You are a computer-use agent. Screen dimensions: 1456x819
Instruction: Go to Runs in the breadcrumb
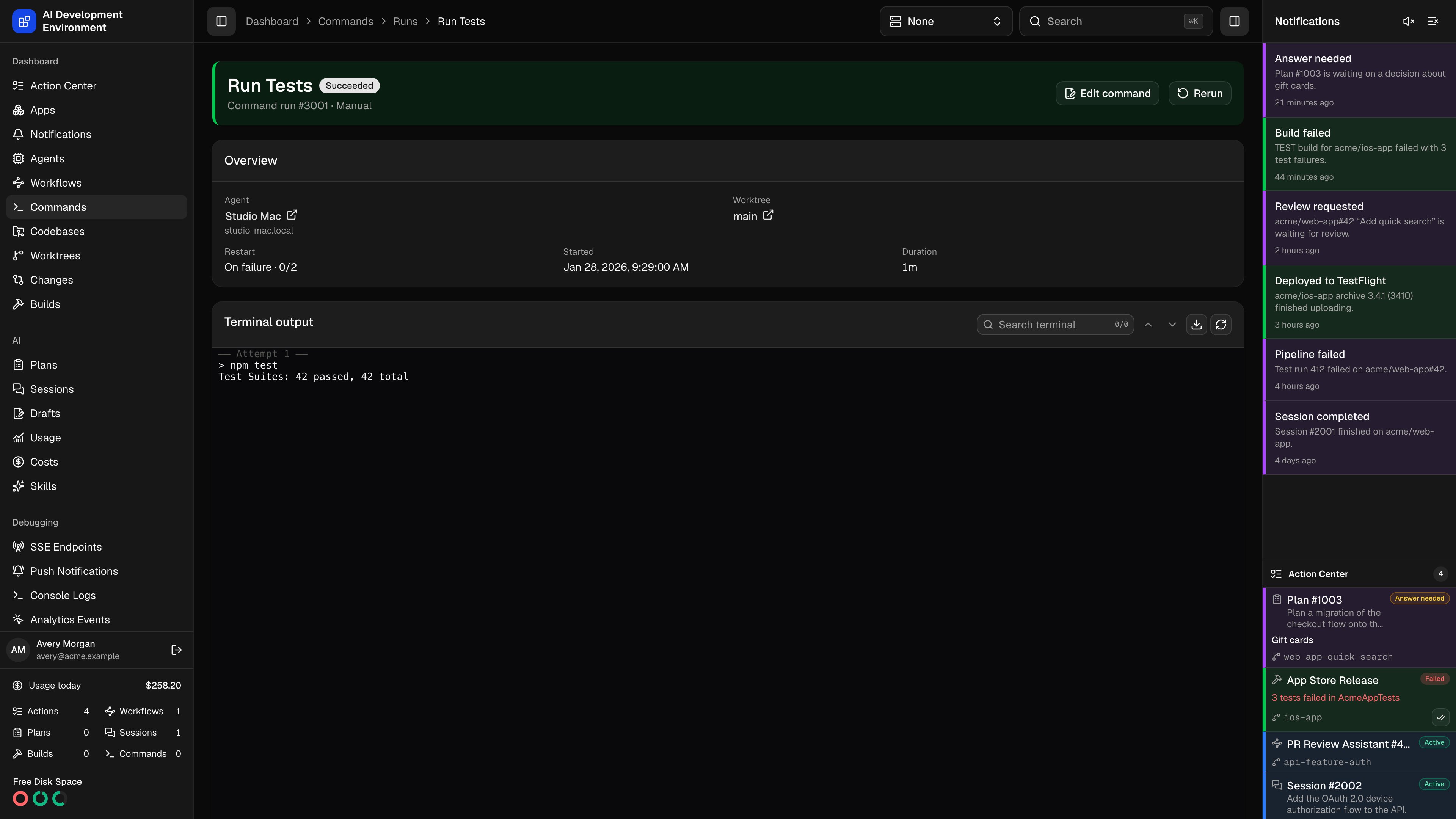tap(405, 22)
